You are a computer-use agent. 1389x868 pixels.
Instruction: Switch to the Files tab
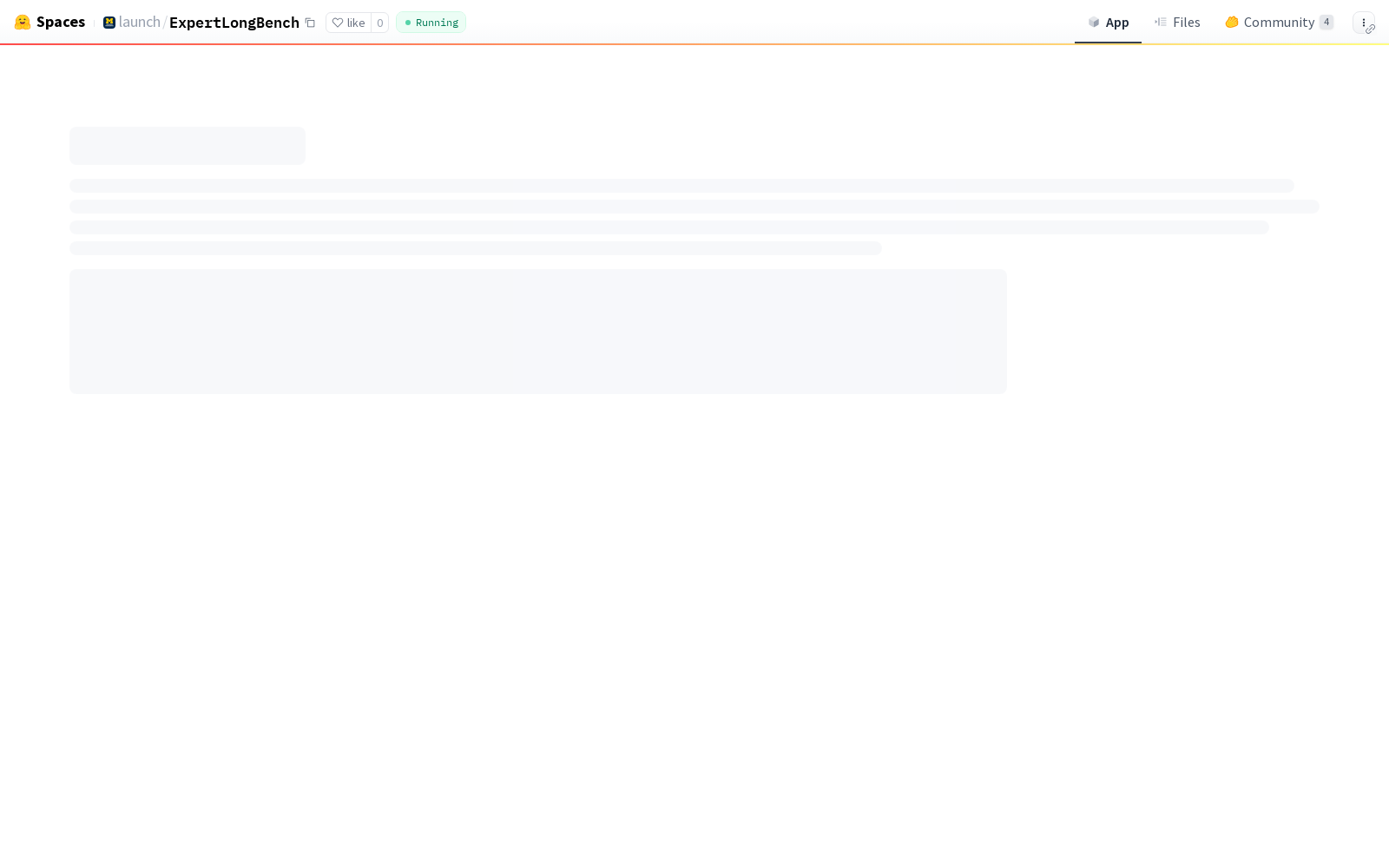(x=1177, y=23)
